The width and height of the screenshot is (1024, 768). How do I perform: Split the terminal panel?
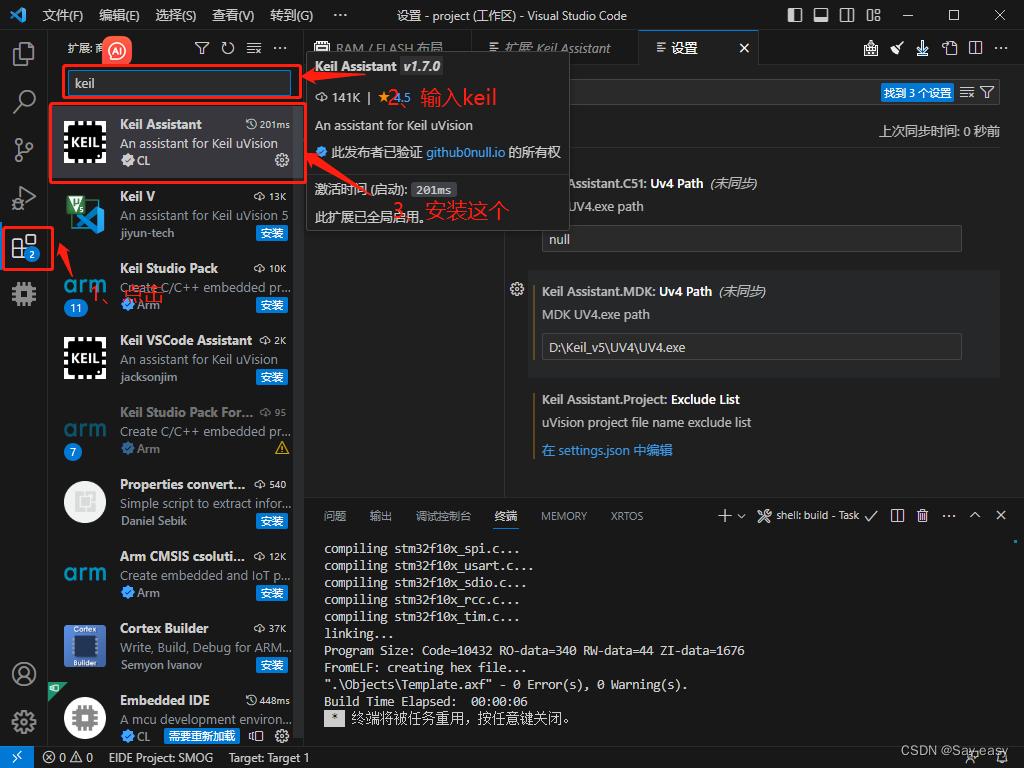tap(898, 516)
